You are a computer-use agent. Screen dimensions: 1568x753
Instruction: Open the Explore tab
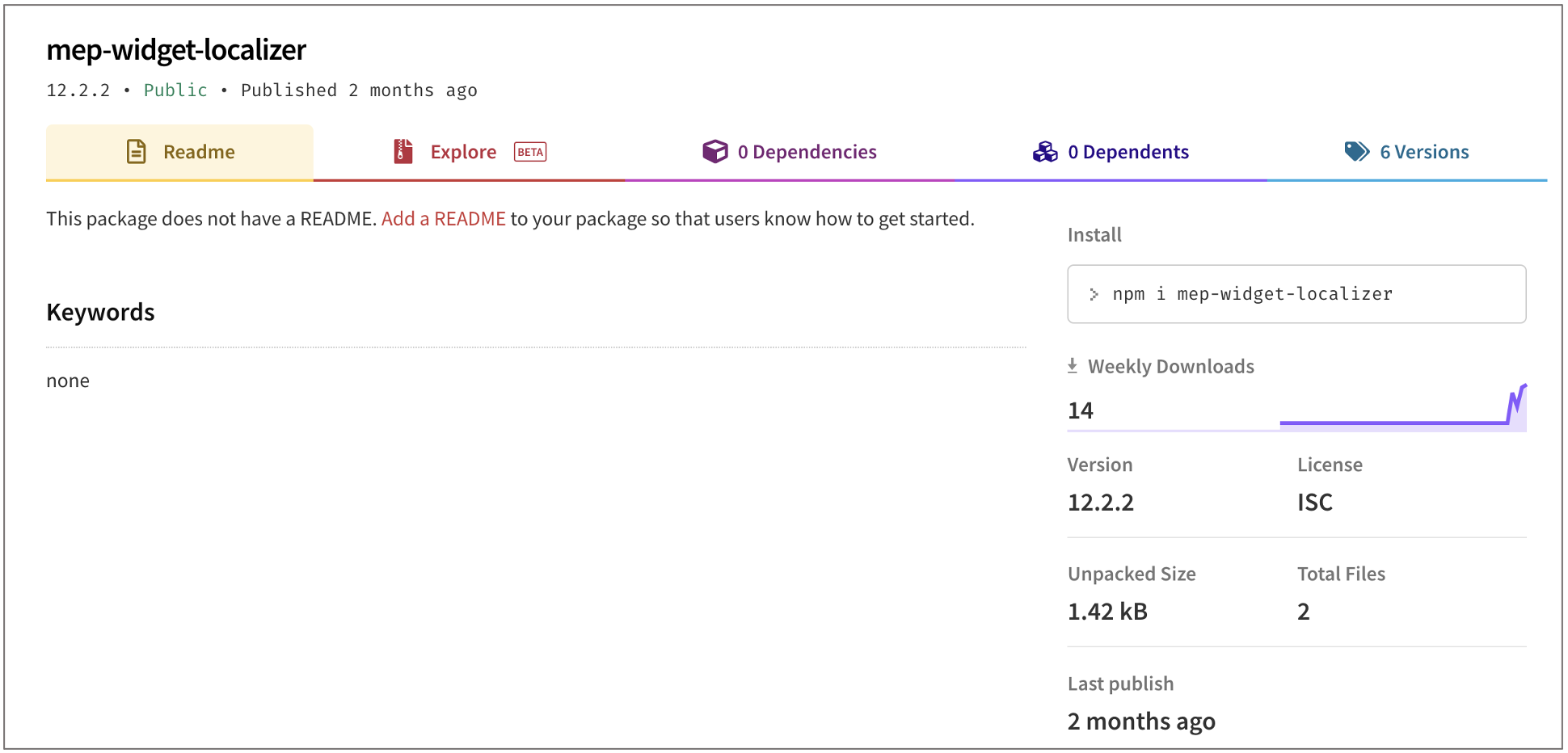[x=463, y=152]
